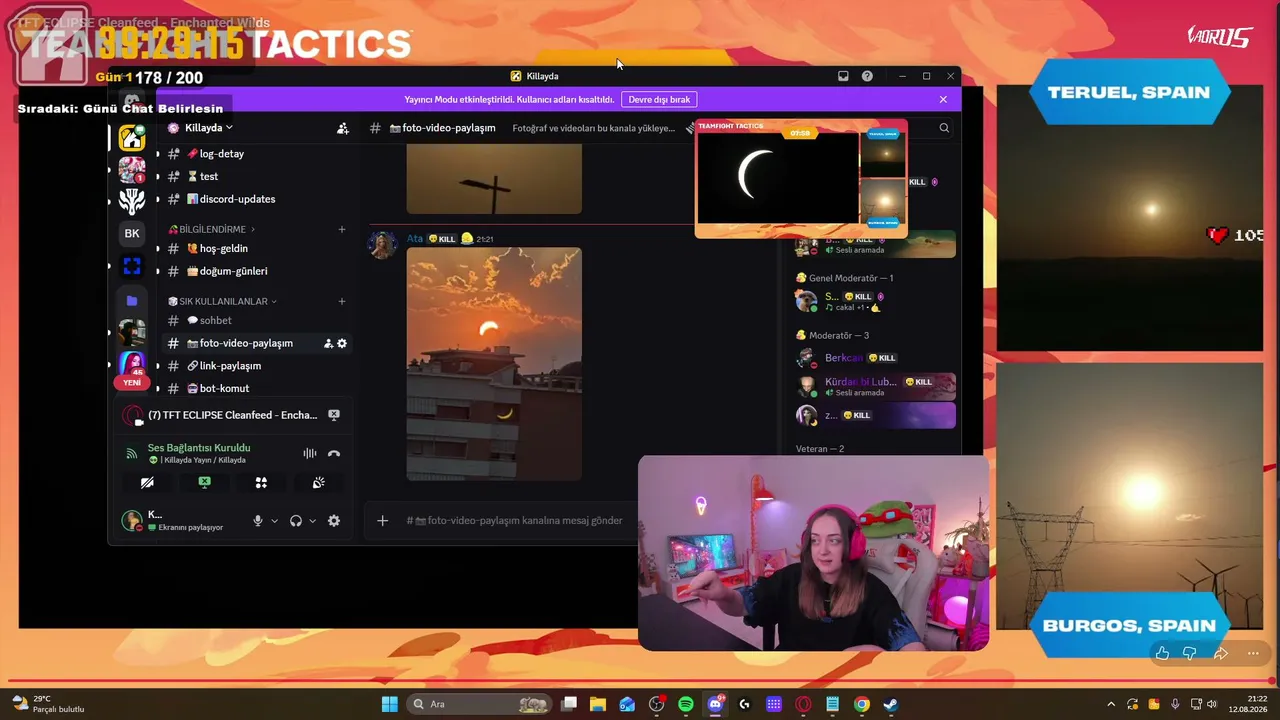Open Berkcan's member profile
The image size is (1280, 720).
click(x=875, y=358)
